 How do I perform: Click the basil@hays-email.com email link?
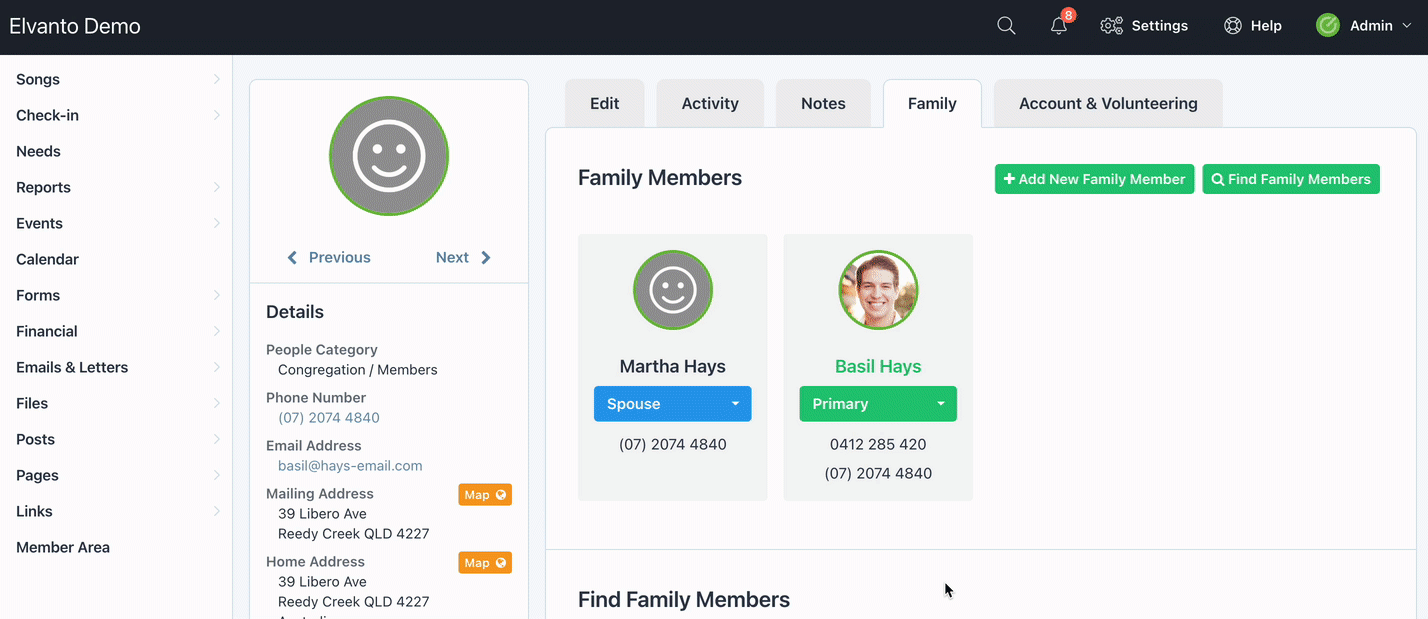click(350, 466)
